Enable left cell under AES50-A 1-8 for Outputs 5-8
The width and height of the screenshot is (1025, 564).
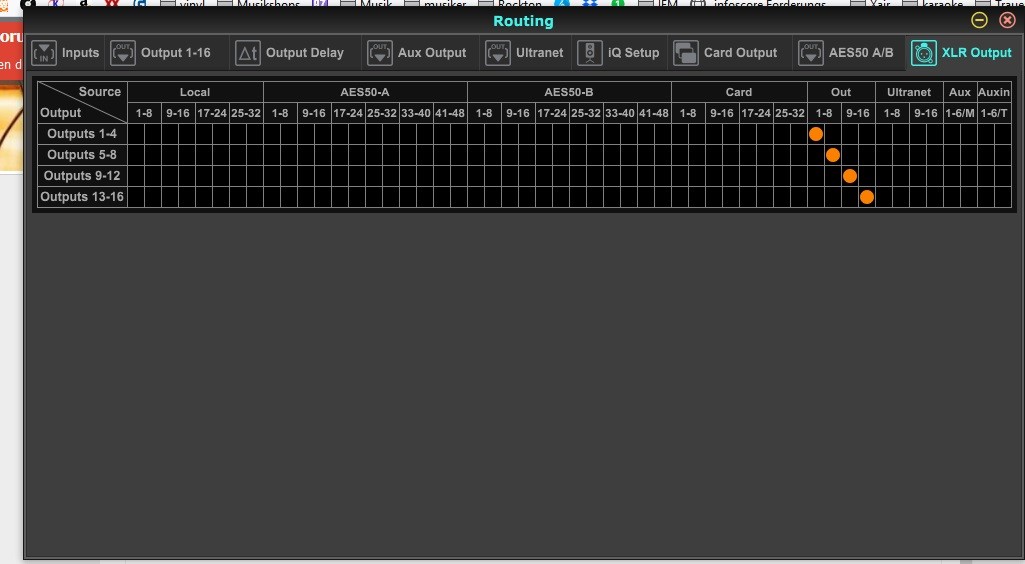[x=272, y=155]
